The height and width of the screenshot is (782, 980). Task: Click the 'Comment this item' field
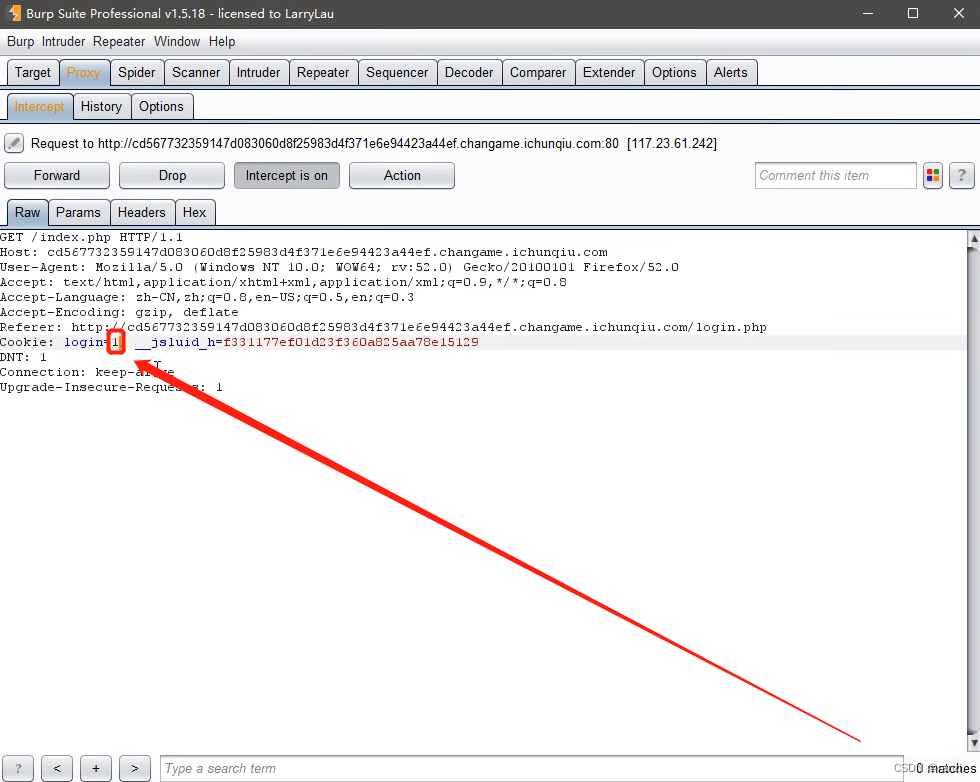click(836, 176)
